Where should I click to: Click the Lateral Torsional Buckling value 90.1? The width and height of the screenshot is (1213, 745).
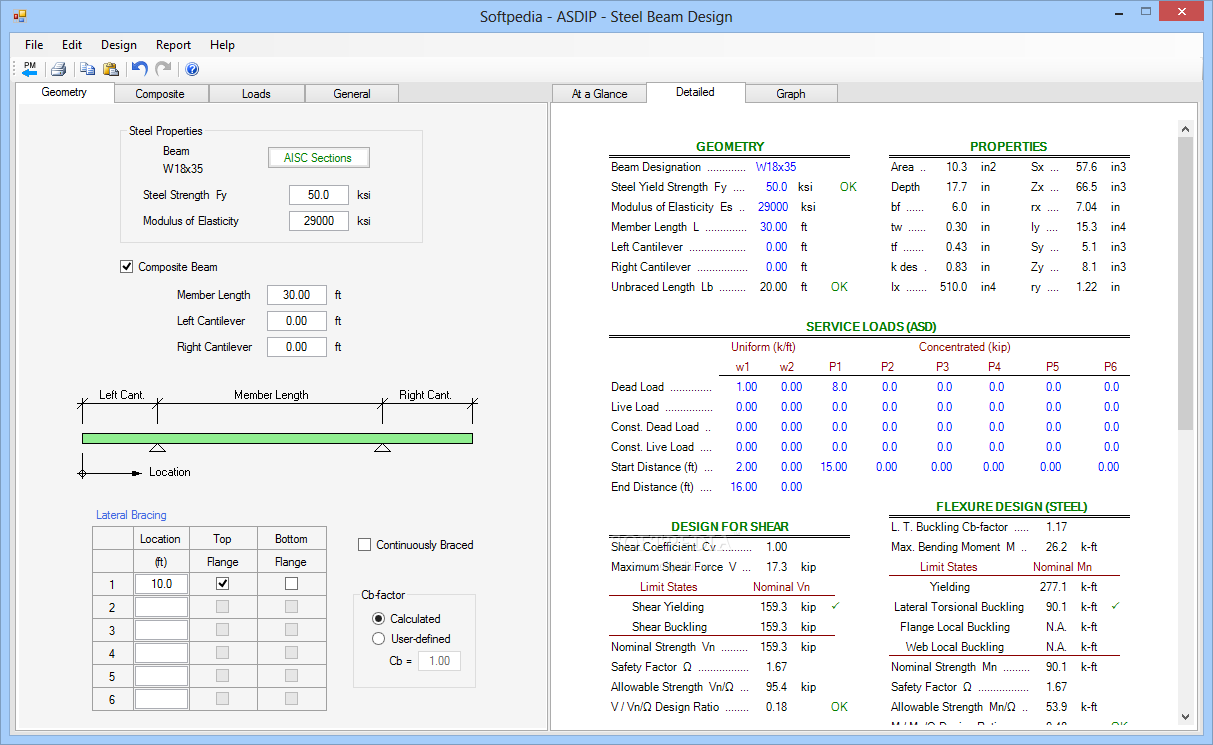pyautogui.click(x=1058, y=607)
